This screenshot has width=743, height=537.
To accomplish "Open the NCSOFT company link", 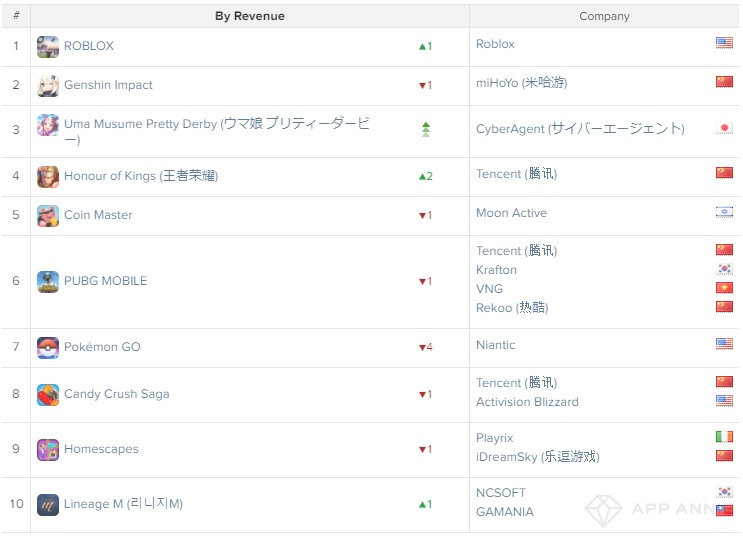I will click(x=500, y=493).
